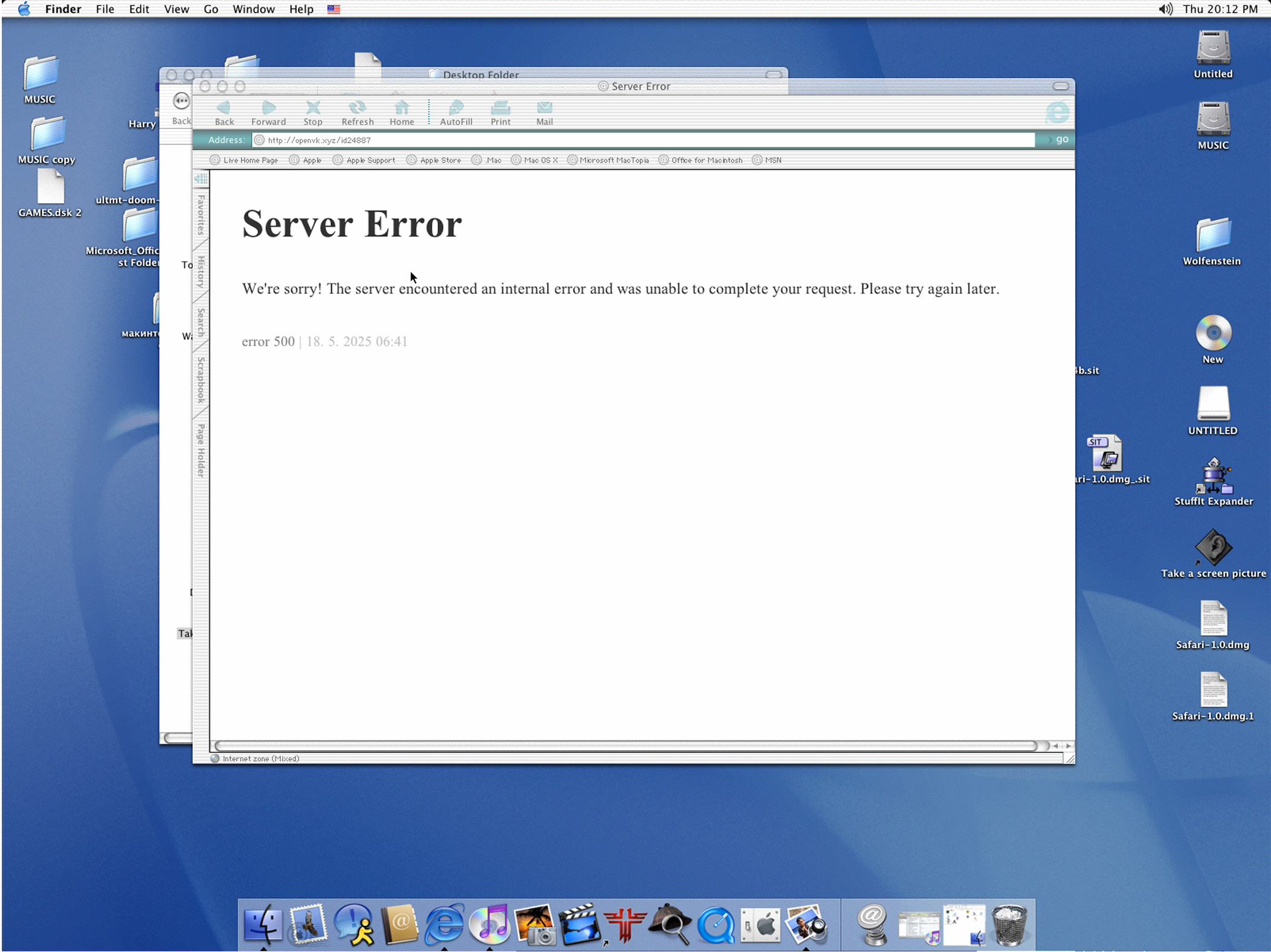
Task: Open the Go menu
Action: point(210,9)
